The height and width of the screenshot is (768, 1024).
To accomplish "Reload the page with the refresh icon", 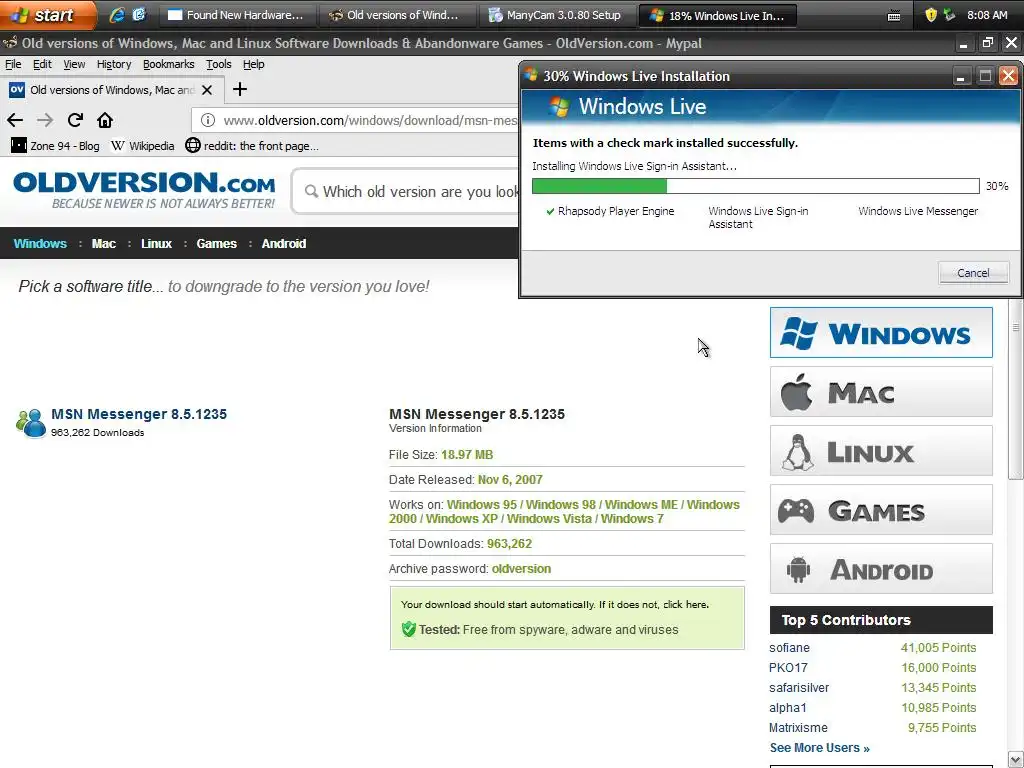I will (75, 120).
